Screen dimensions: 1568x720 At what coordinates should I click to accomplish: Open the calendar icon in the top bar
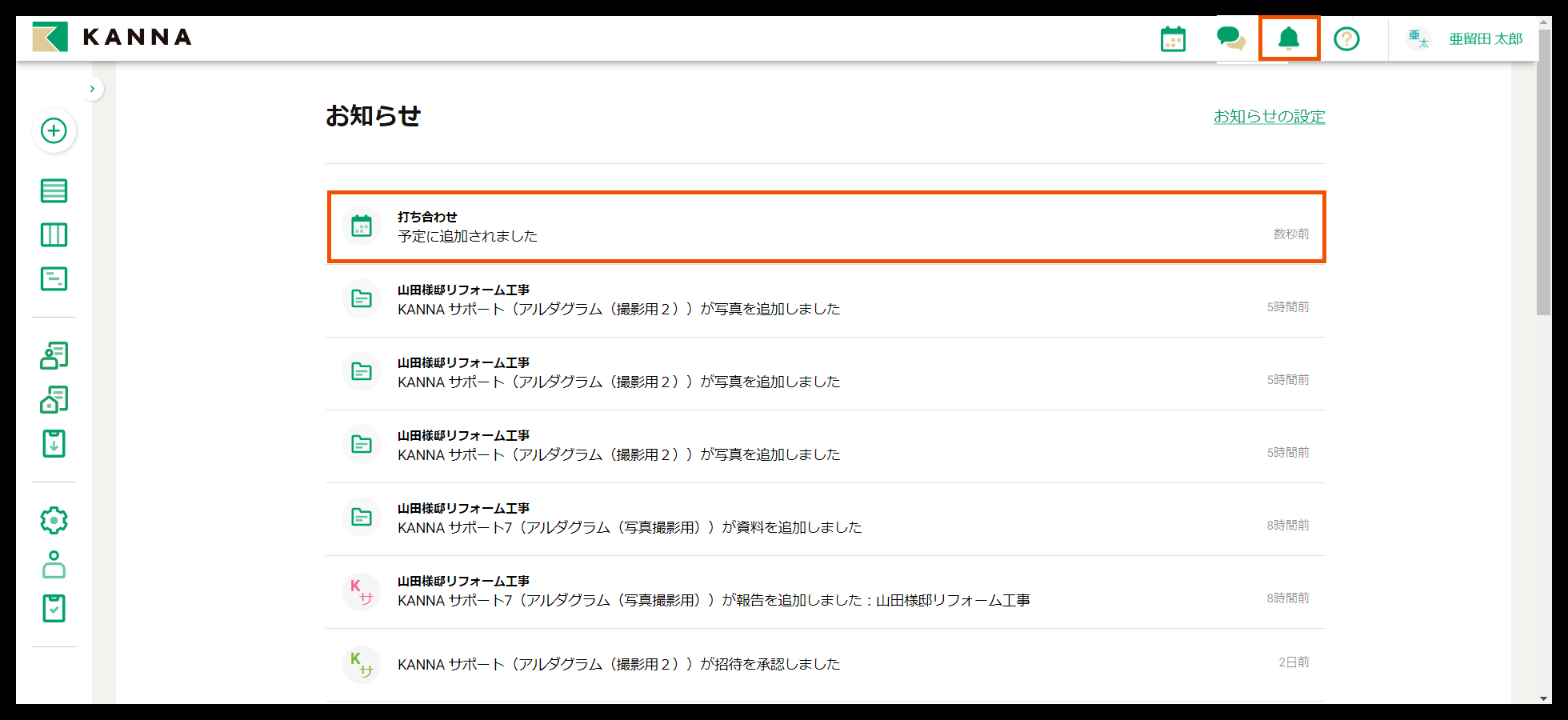1172,38
